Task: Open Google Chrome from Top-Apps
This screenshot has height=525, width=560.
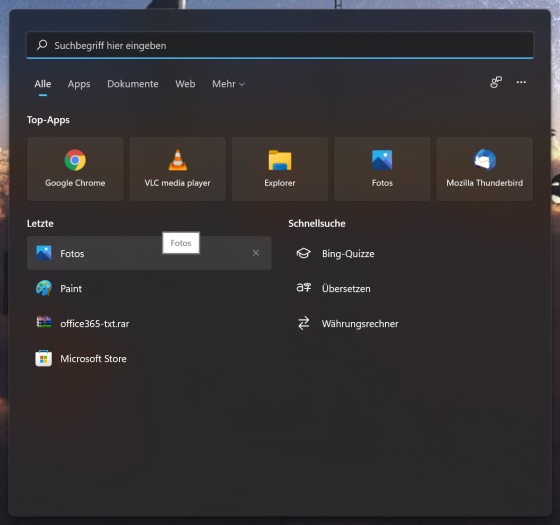Action: point(75,169)
